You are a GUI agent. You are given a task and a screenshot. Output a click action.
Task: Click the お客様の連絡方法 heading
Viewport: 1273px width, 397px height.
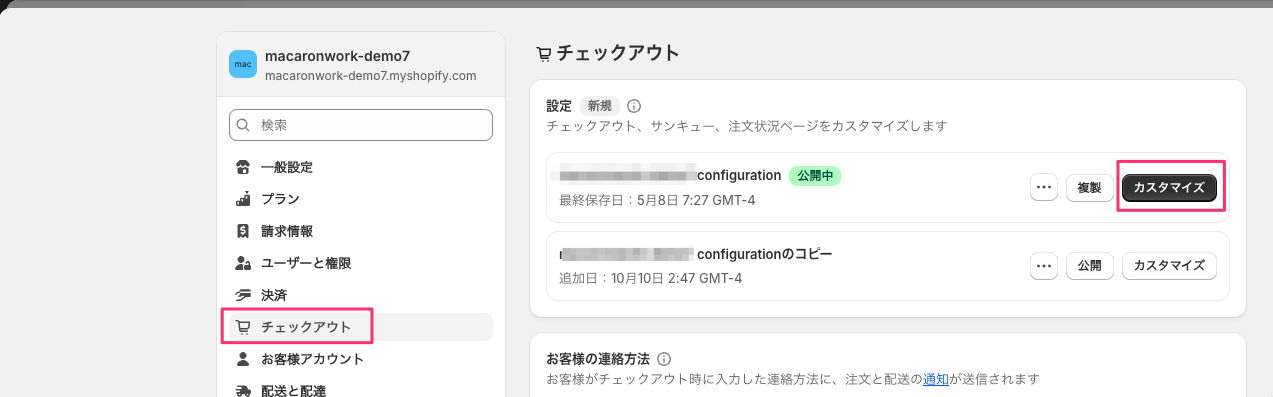[x=598, y=358]
